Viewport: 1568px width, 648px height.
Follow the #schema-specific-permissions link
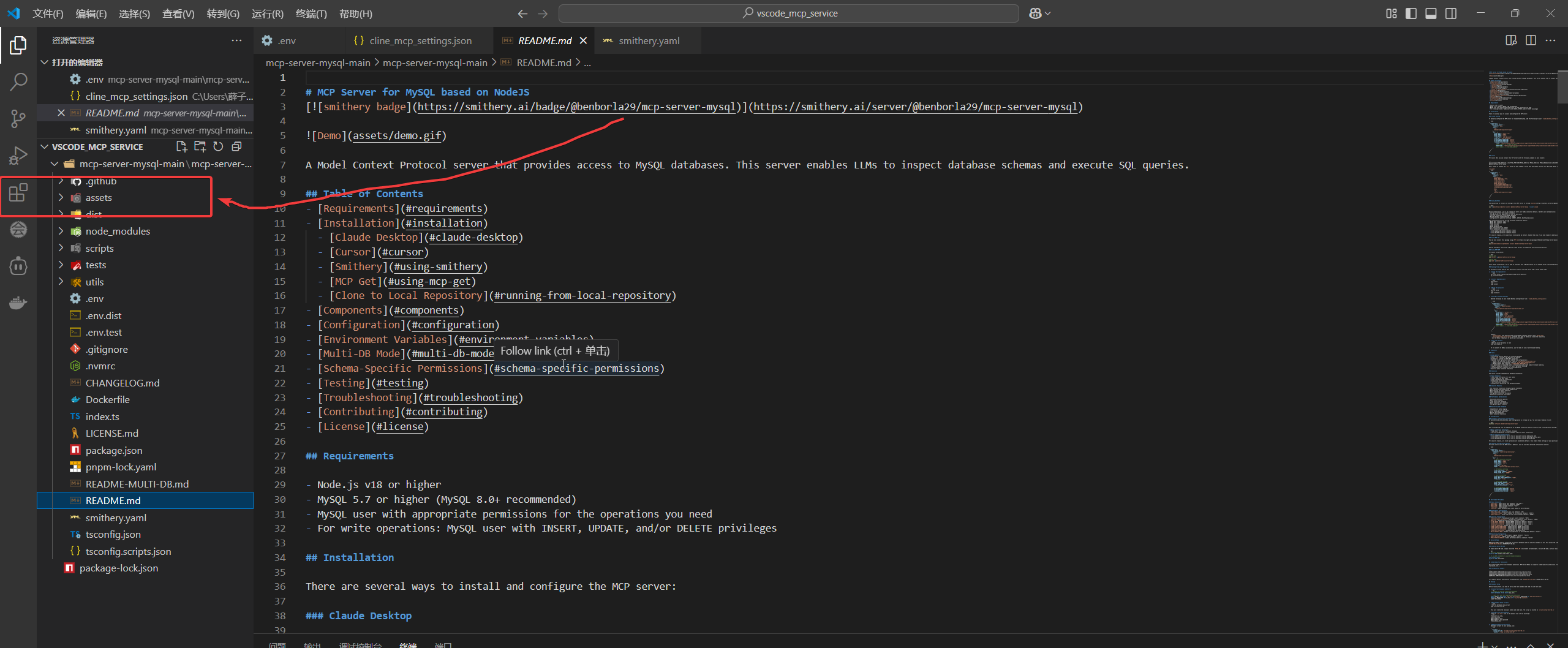[576, 368]
